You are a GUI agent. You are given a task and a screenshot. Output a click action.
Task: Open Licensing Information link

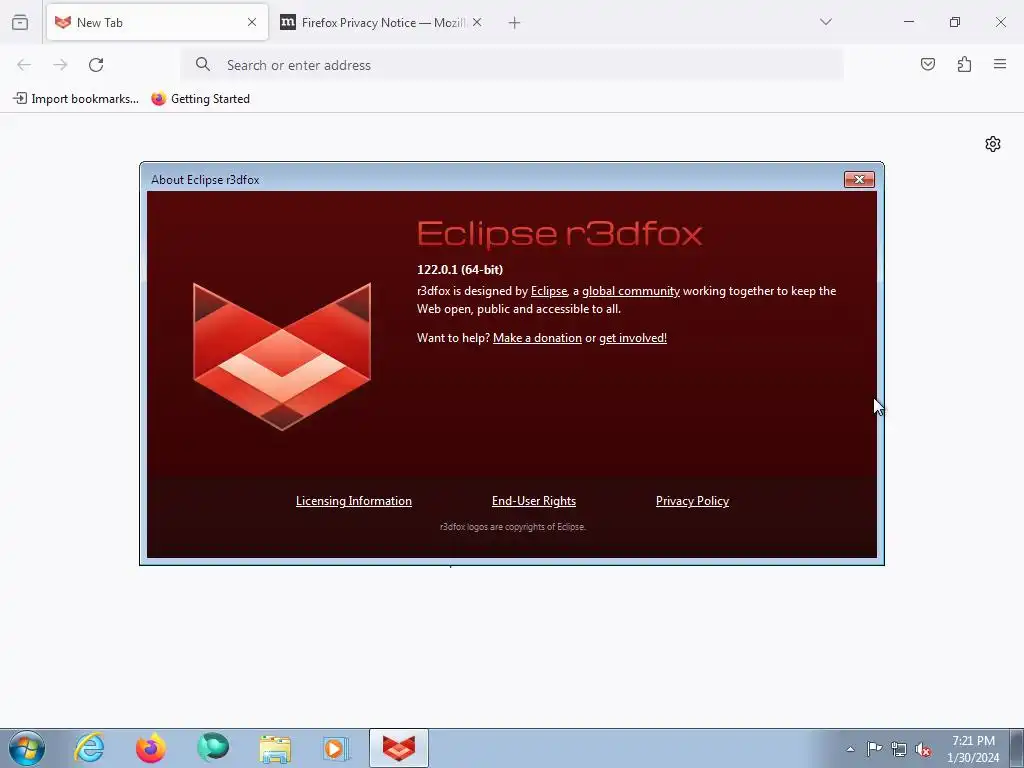[x=353, y=501]
